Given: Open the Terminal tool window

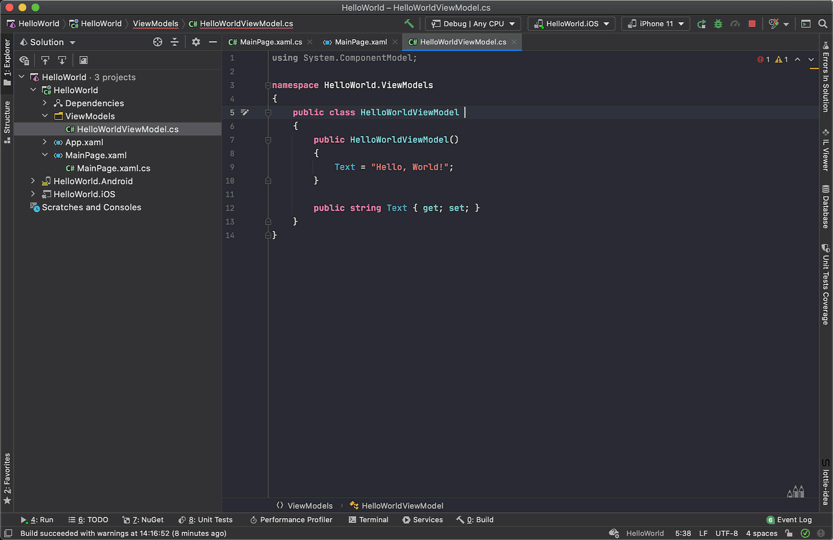Looking at the screenshot, I should (368, 520).
